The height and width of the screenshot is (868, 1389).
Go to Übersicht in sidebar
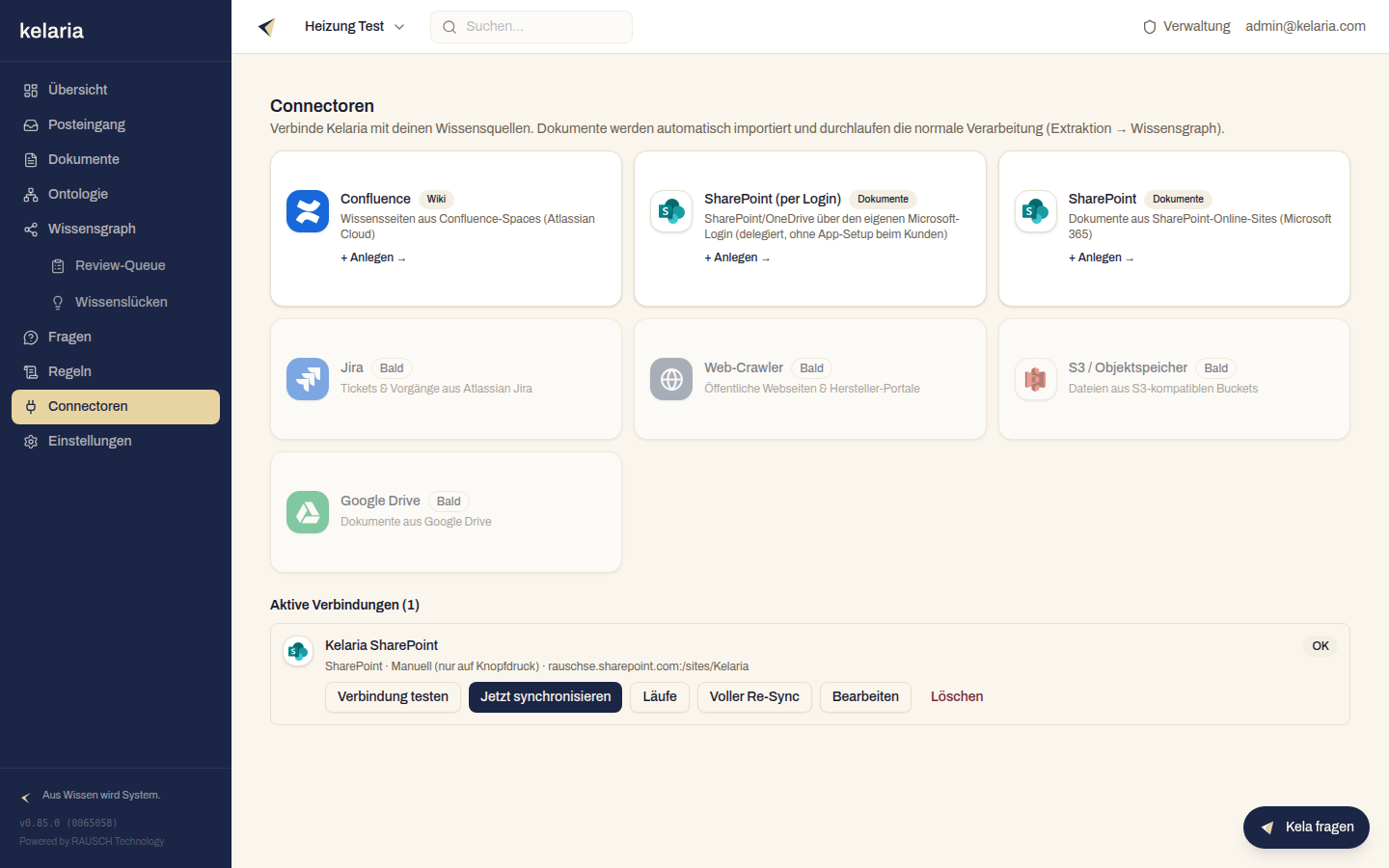[x=116, y=90]
